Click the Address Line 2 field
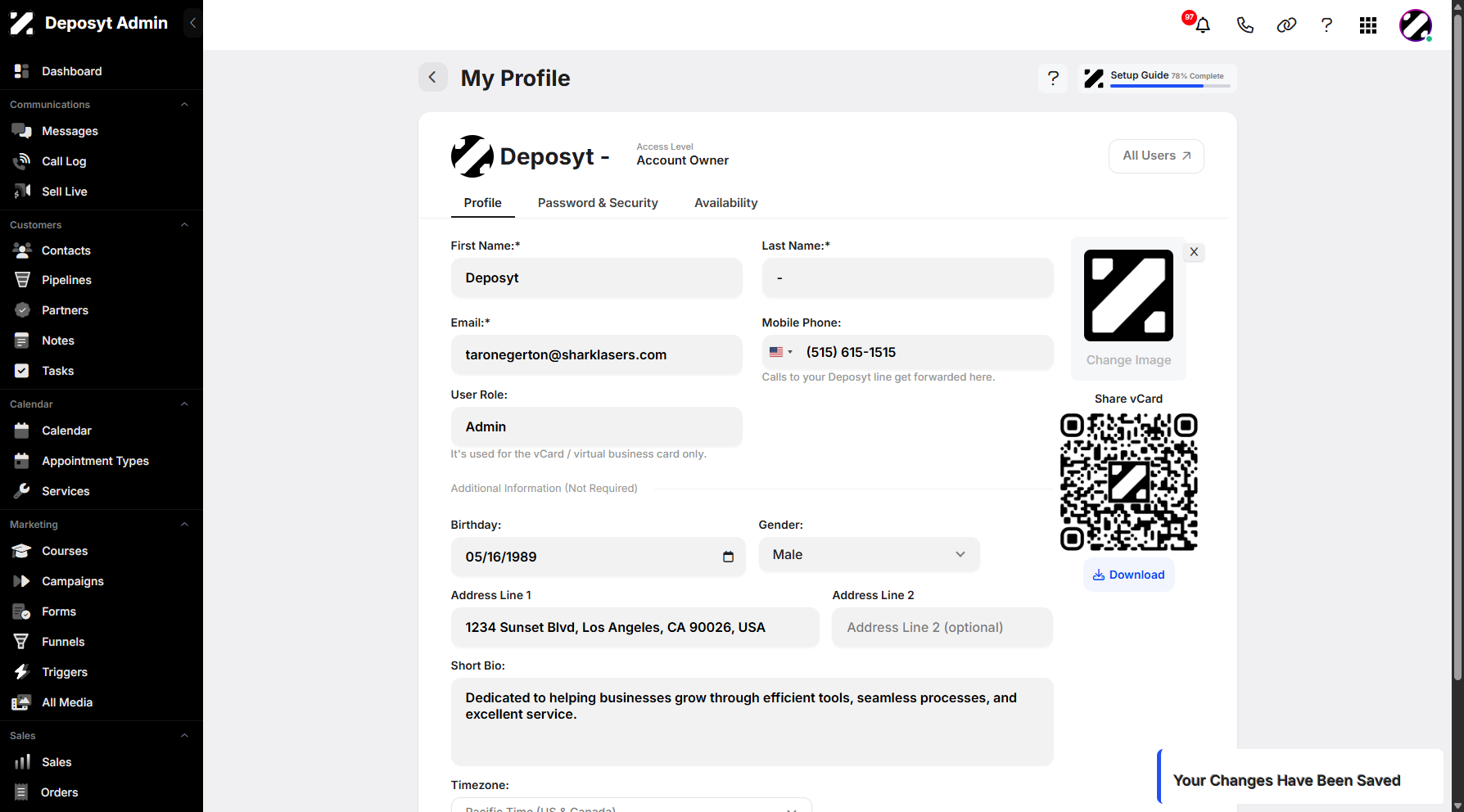The width and height of the screenshot is (1464, 812). coord(942,627)
